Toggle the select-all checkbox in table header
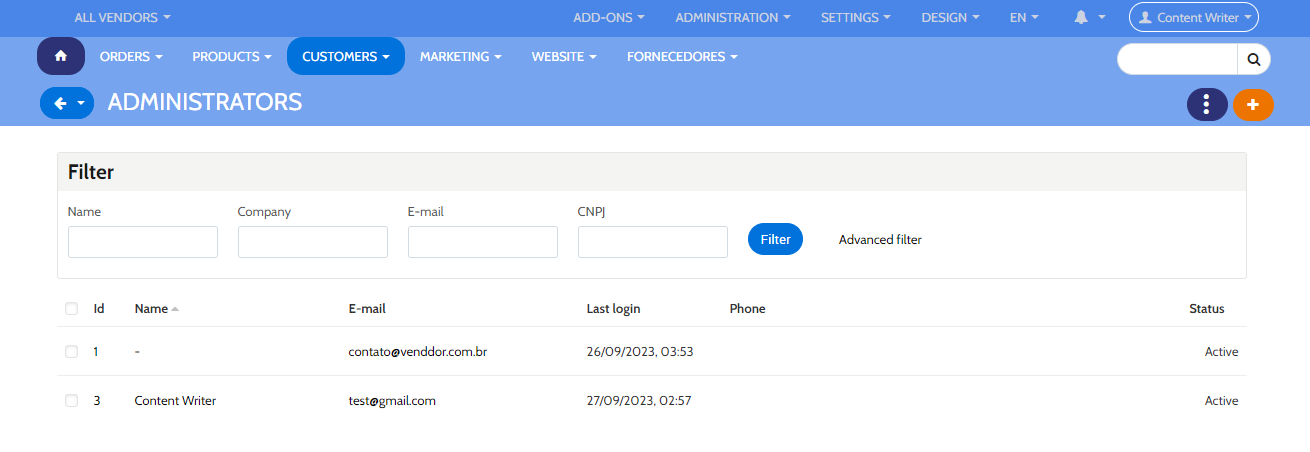 71,309
